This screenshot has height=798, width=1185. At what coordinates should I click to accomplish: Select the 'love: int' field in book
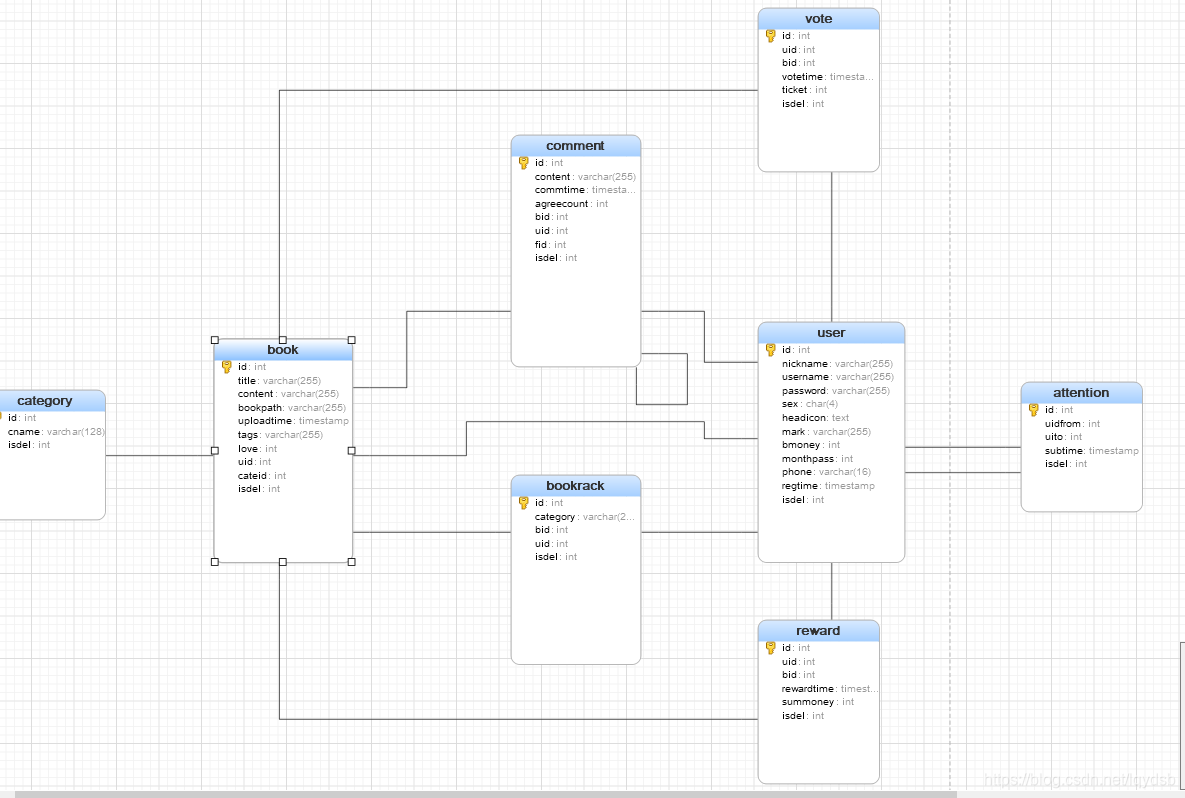pos(257,449)
